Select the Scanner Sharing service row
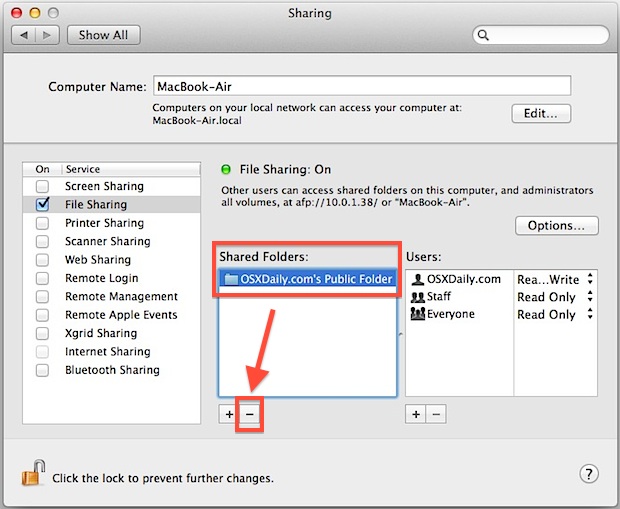Image resolution: width=620 pixels, height=509 pixels. tap(112, 241)
